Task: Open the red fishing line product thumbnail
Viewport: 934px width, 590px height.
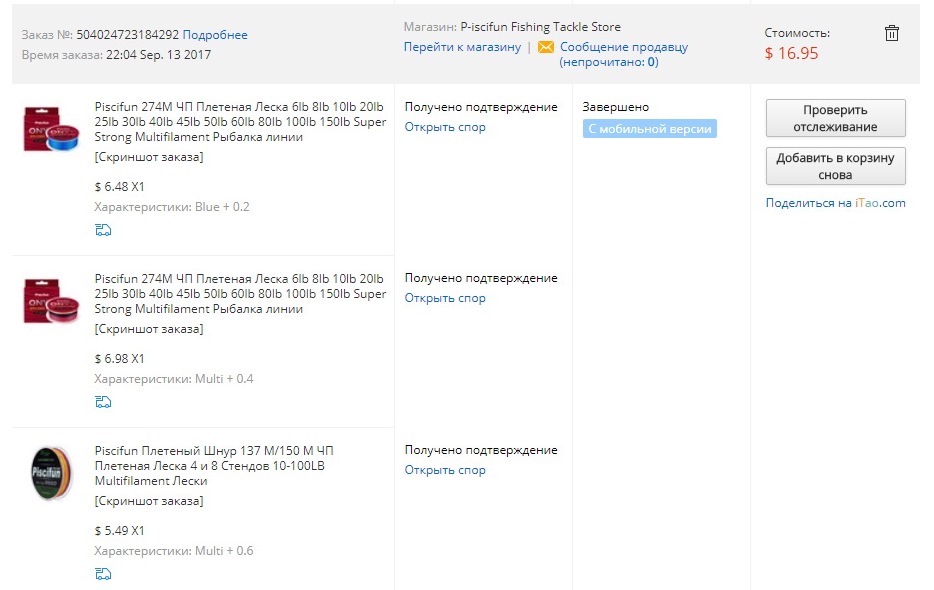Action: coord(51,301)
